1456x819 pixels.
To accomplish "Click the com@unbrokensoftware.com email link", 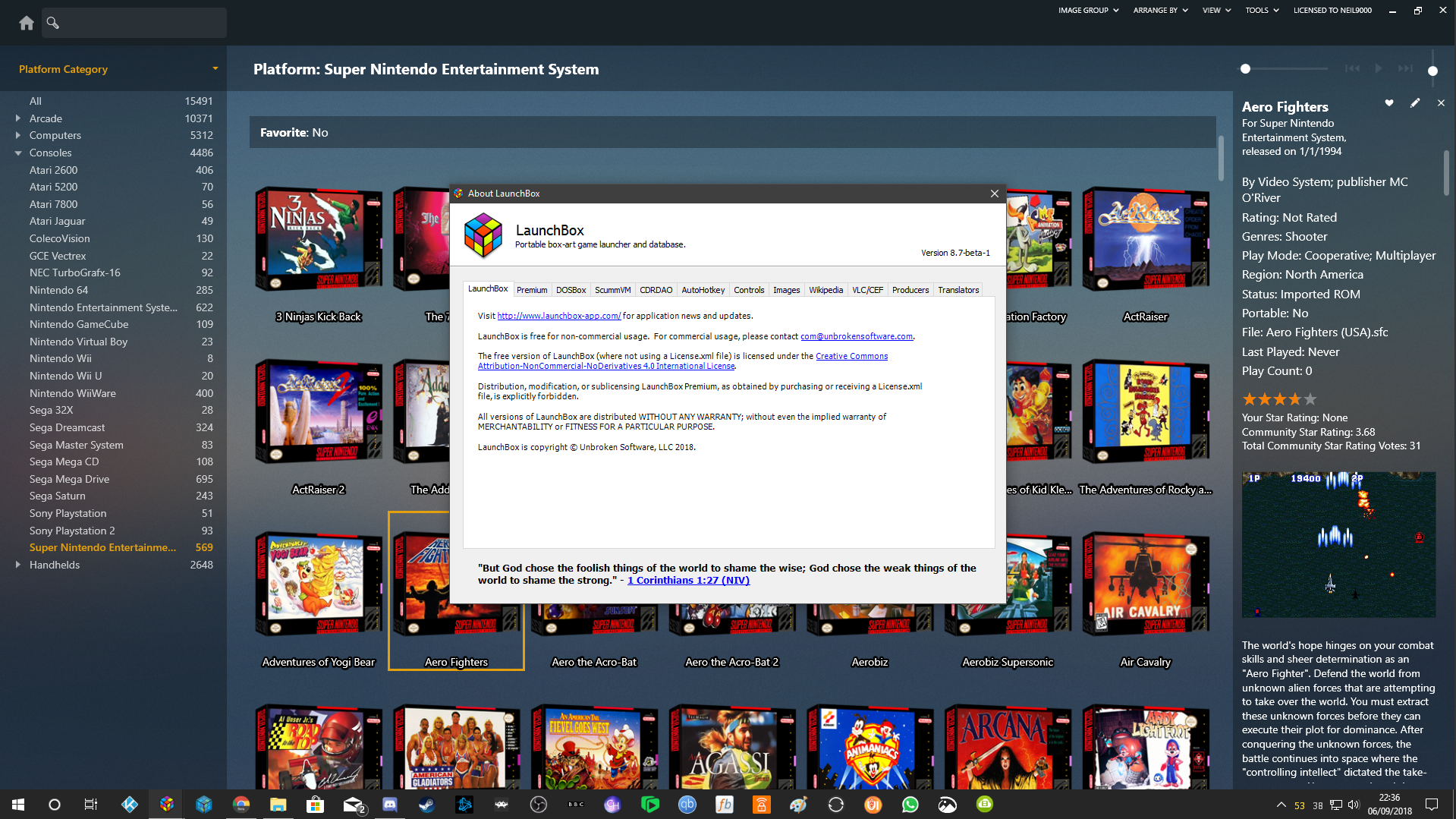I will click(857, 336).
